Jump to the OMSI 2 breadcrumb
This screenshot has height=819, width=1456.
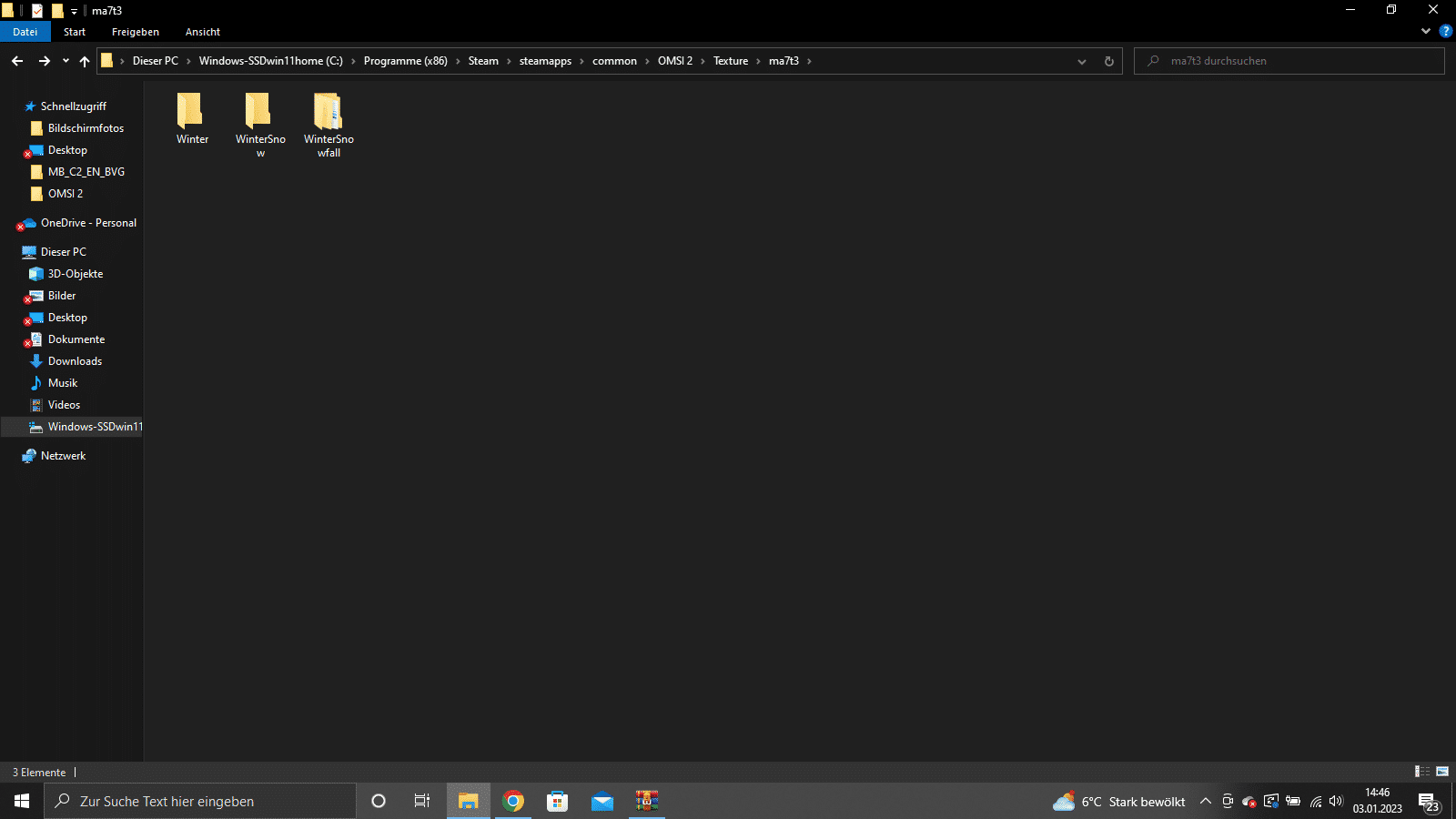tap(675, 61)
